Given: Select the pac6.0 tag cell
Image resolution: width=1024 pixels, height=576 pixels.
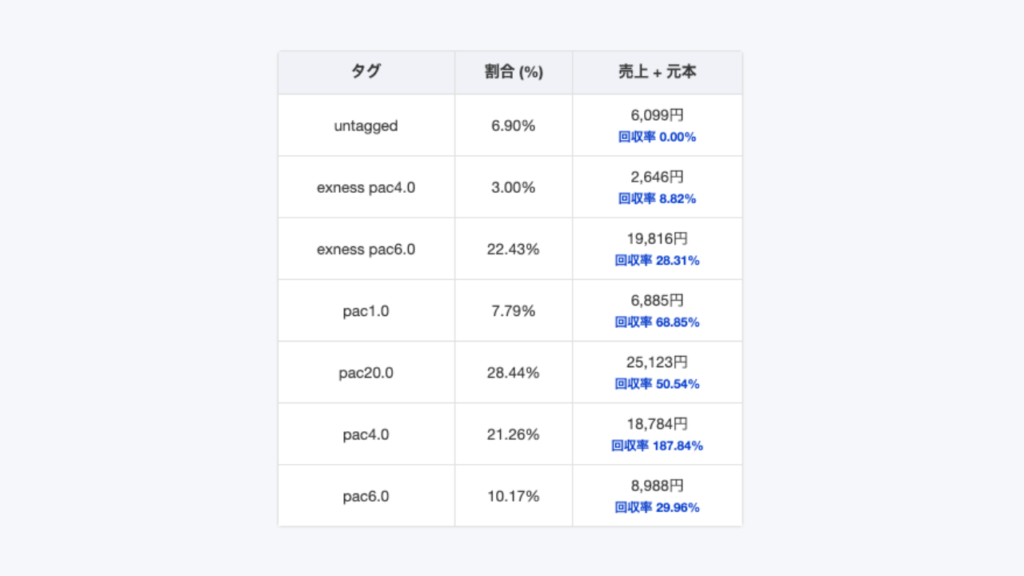Looking at the screenshot, I should click(x=366, y=496).
